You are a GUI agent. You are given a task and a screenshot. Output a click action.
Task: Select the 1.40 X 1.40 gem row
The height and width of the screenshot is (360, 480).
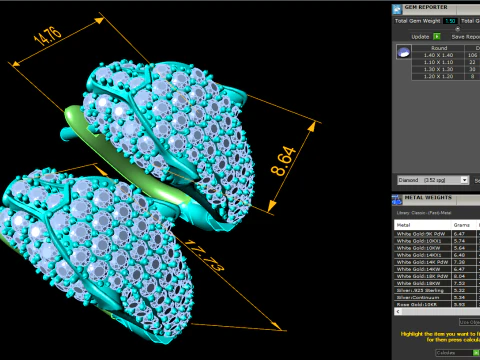(x=446, y=55)
